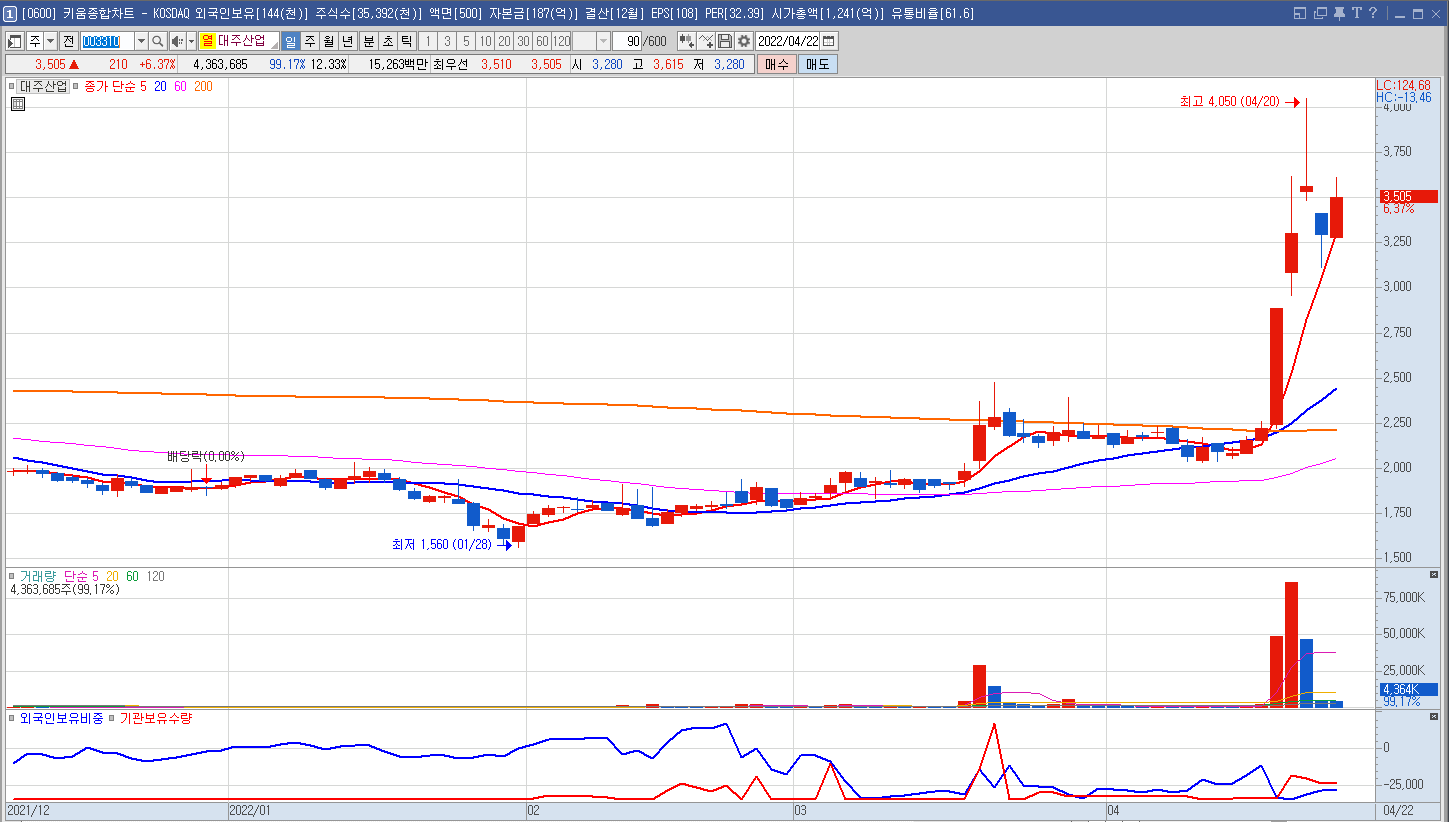Click the leftmost screen layout toolbar icon
The height and width of the screenshot is (822, 1449).
pyautogui.click(x=15, y=41)
